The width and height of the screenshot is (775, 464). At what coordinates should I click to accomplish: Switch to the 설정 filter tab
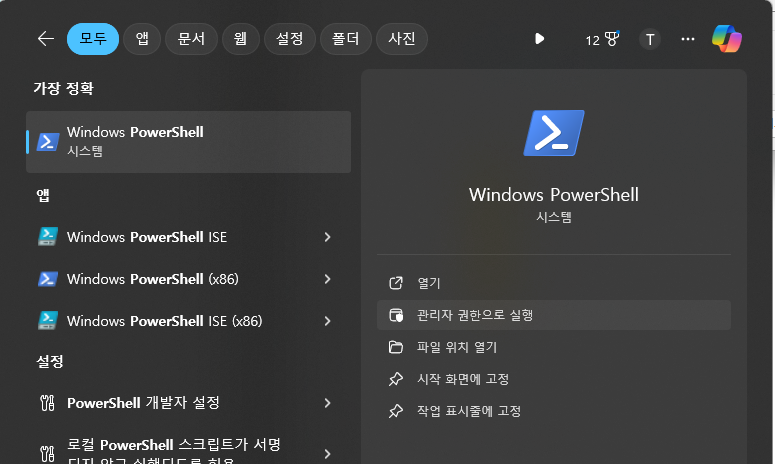click(x=290, y=39)
